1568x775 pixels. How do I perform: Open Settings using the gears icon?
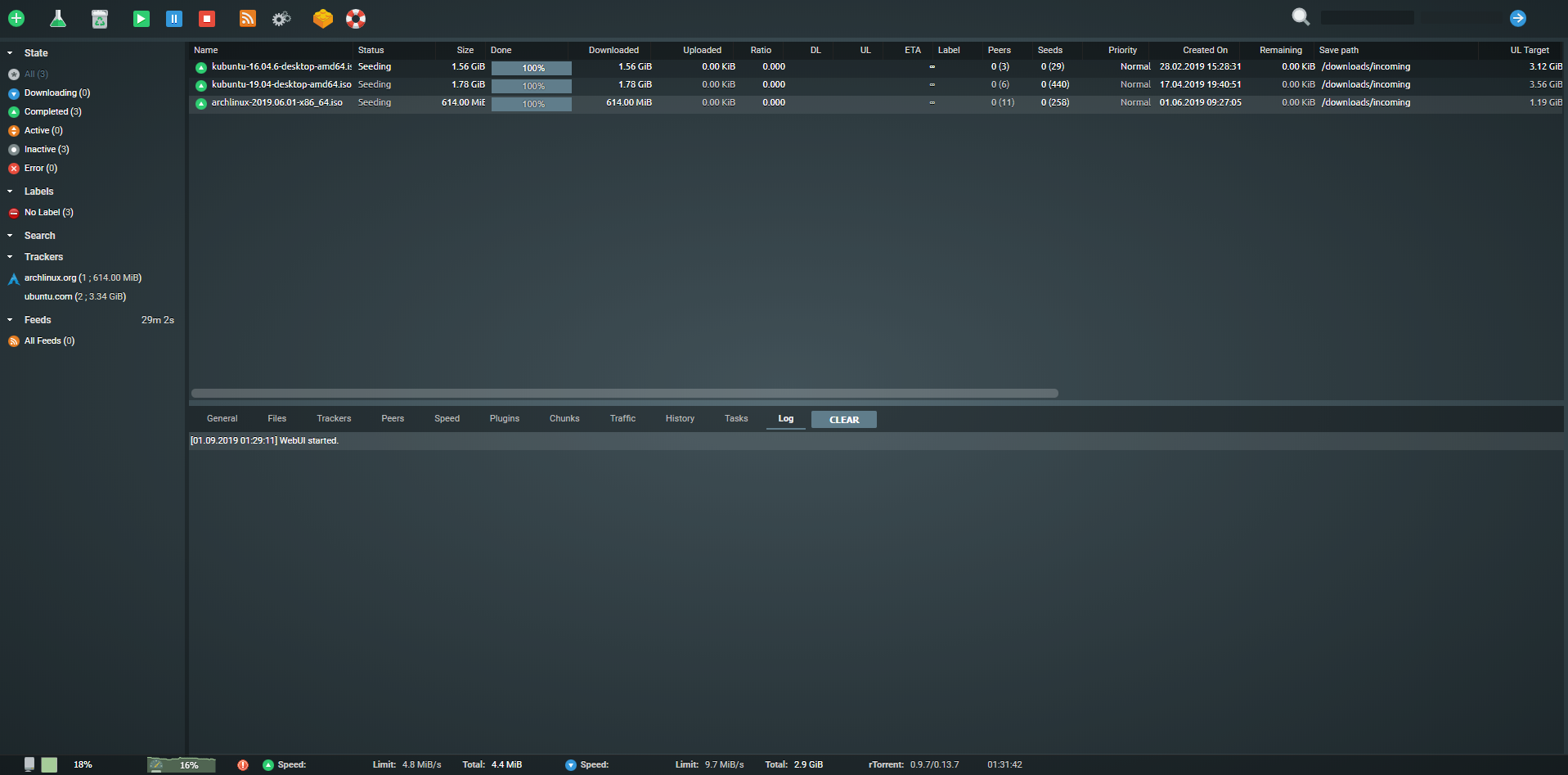pos(281,18)
